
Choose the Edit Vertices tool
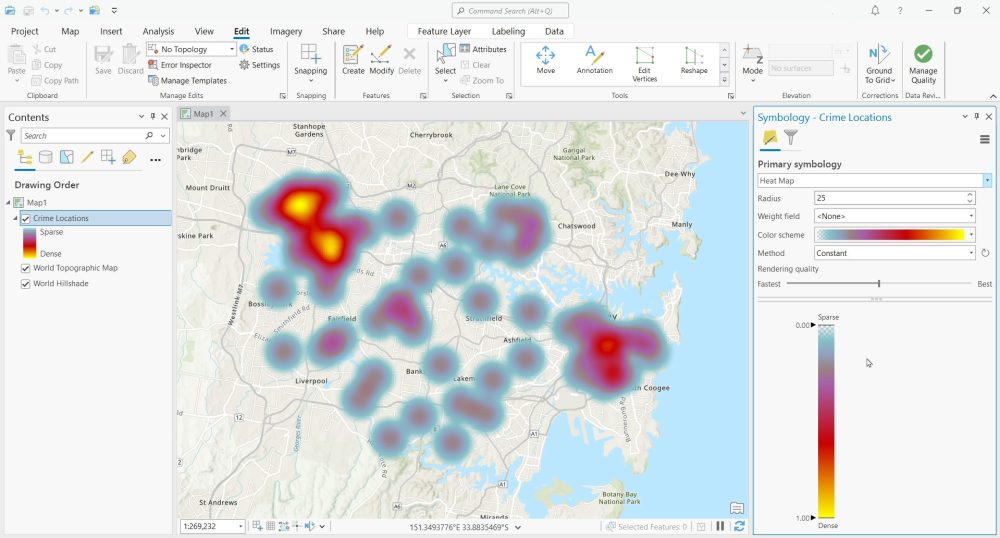point(644,64)
